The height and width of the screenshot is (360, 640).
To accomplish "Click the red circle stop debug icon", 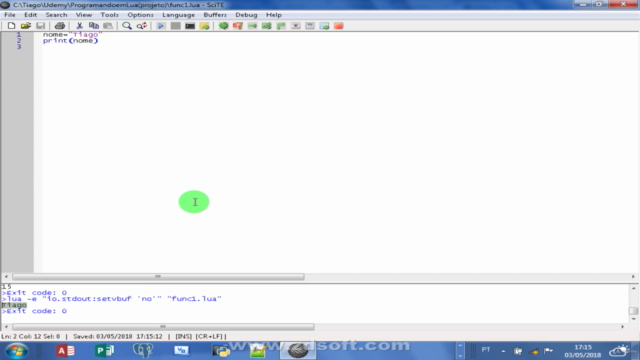I will point(339,26).
